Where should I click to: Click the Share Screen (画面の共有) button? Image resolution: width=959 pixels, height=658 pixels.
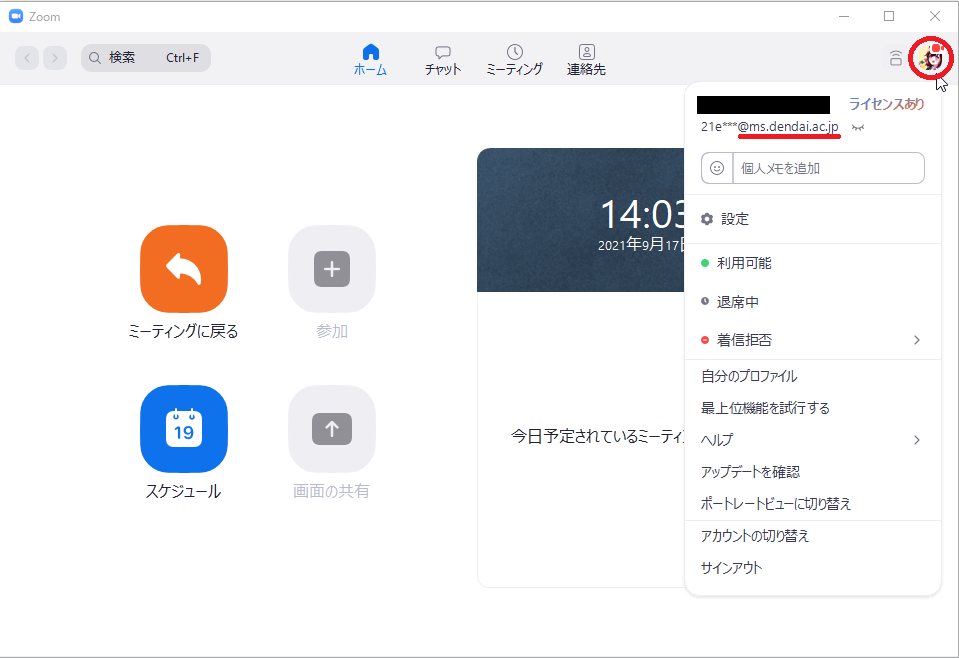click(331, 429)
